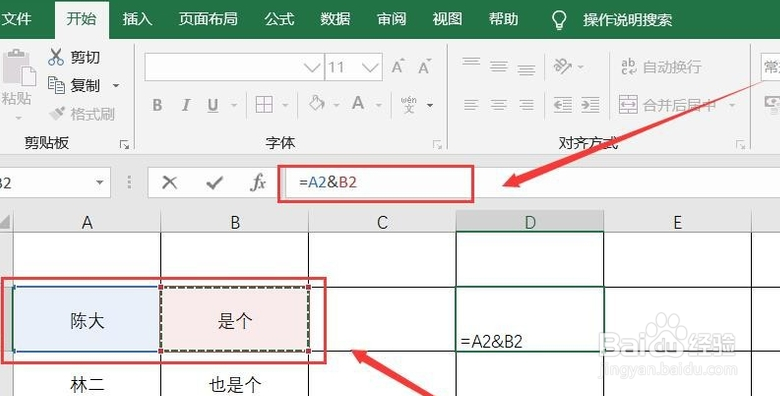Image resolution: width=780 pixels, height=396 pixels.
Task: Open the font (字体) dialog launcher
Action: 437,145
